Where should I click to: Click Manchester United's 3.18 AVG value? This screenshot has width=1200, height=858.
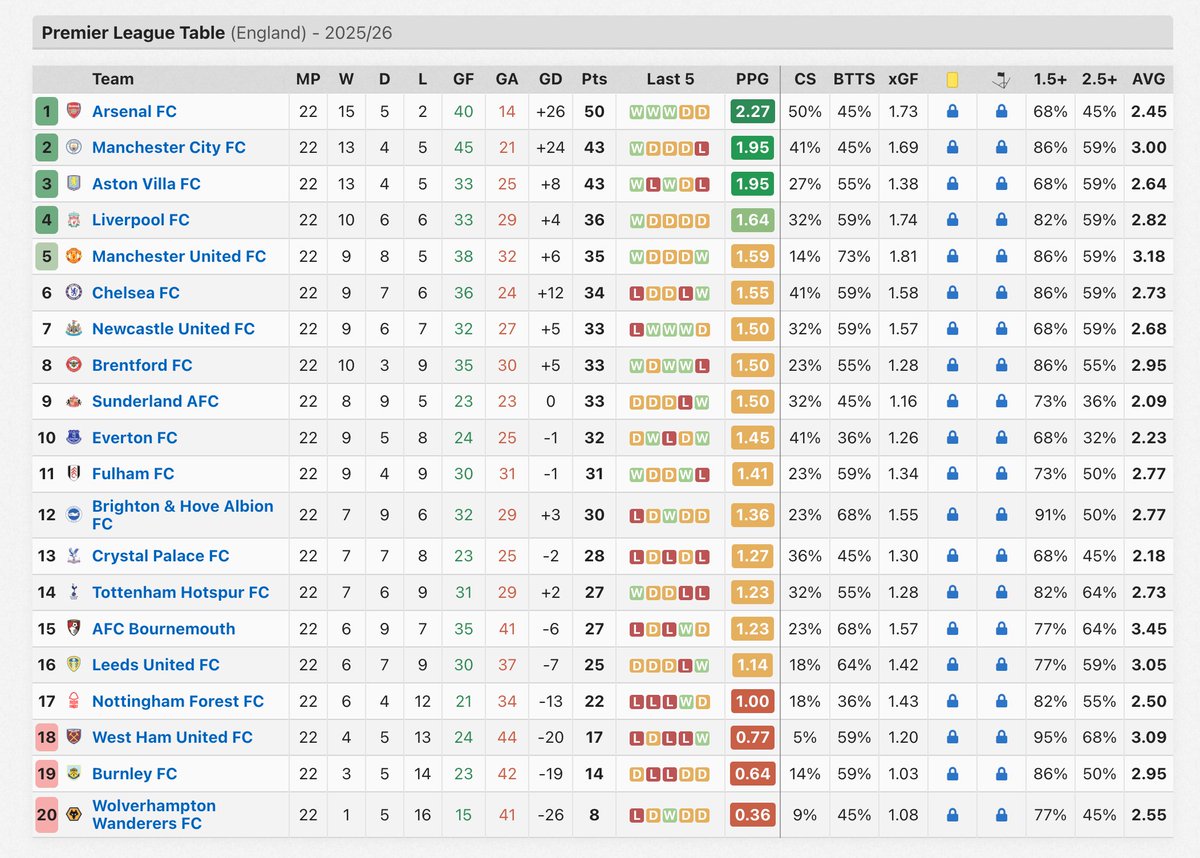pyautogui.click(x=1149, y=256)
